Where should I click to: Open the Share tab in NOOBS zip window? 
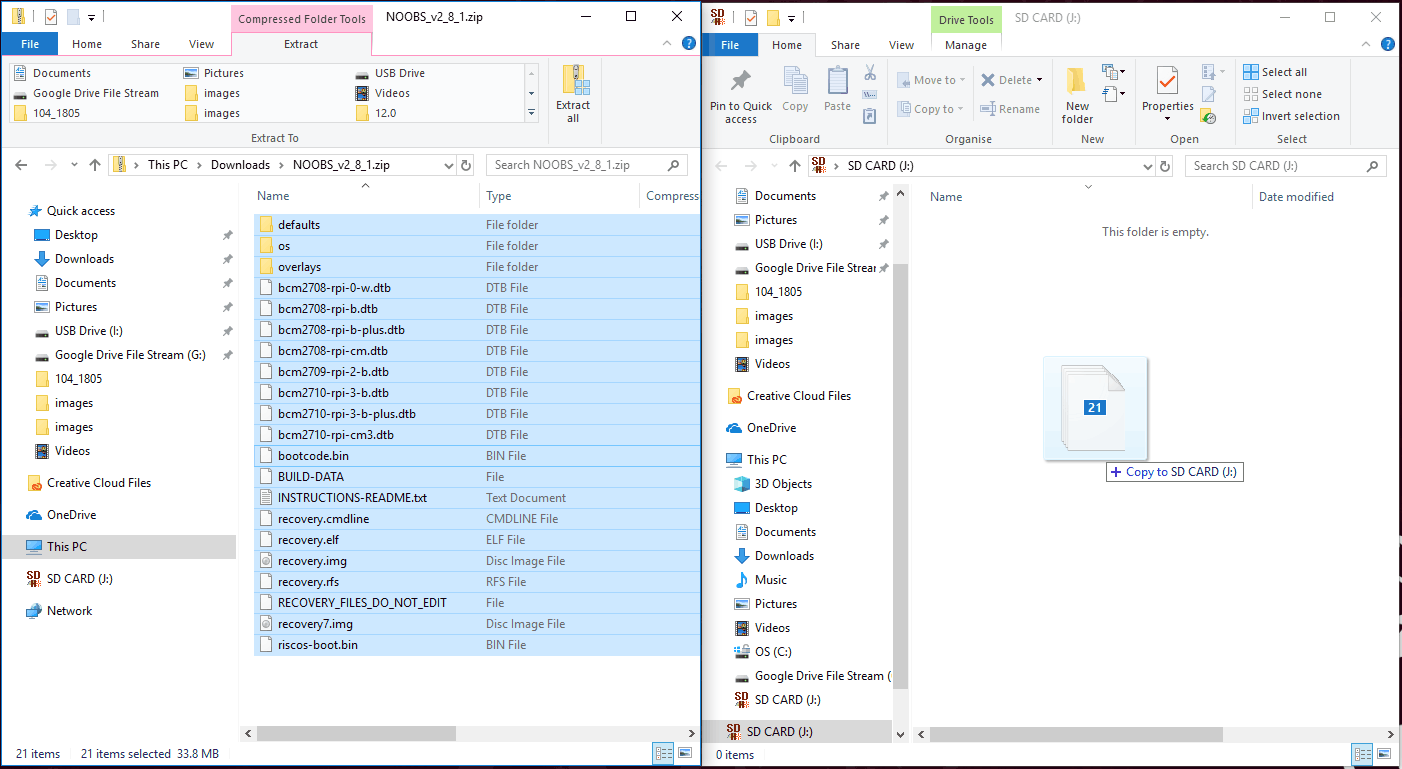pos(145,44)
